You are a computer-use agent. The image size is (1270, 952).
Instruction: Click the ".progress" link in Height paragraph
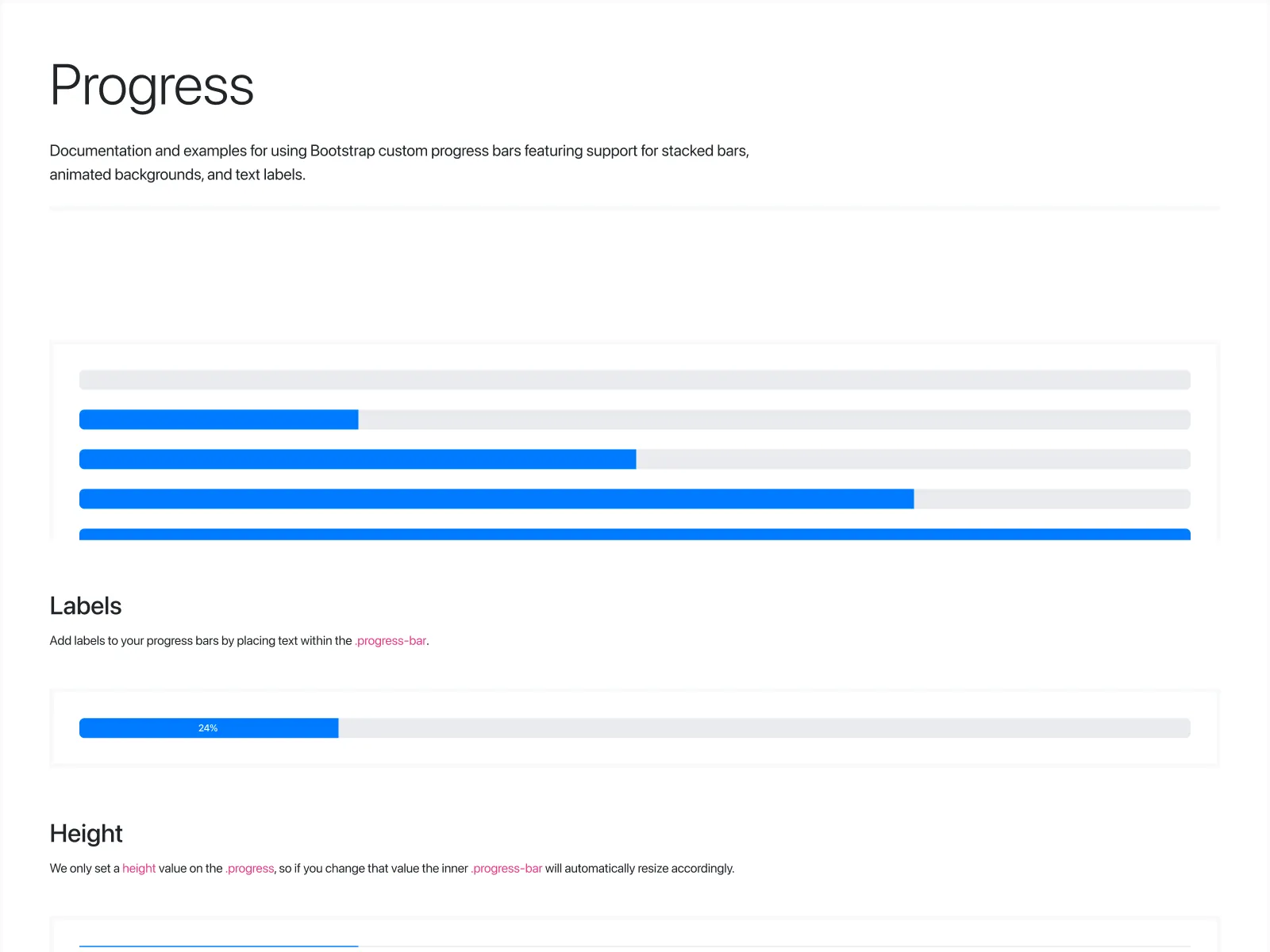point(249,868)
